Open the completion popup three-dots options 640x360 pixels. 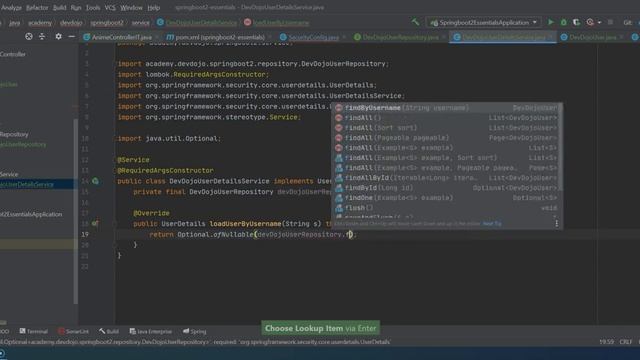(556, 223)
